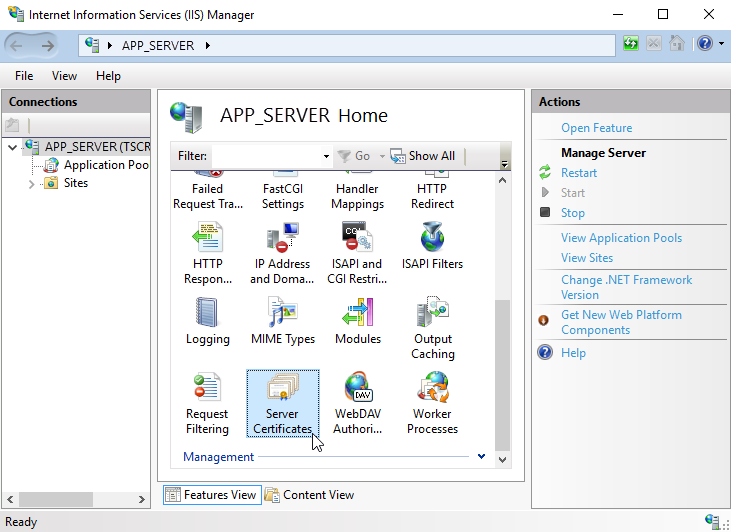Open the Filter dropdown arrow
731x532 pixels.
[326, 156]
